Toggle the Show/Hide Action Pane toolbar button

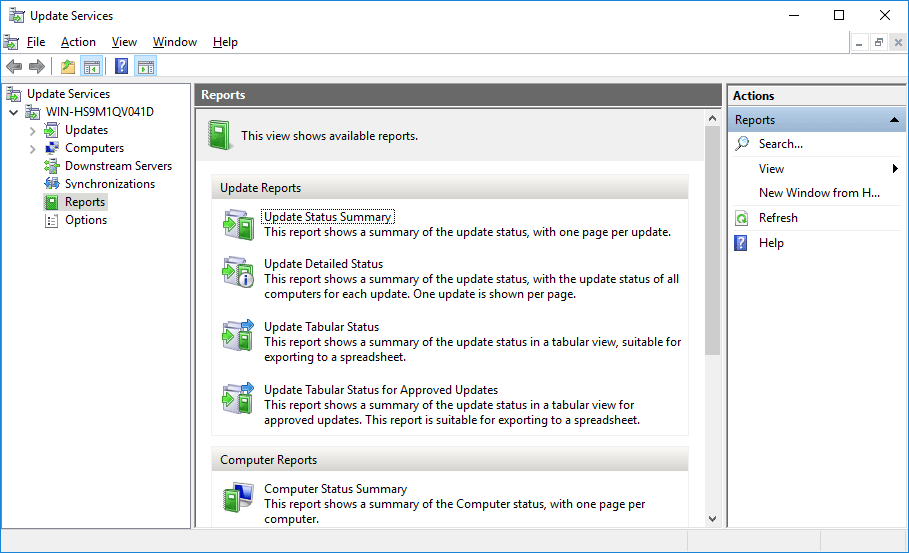point(146,67)
